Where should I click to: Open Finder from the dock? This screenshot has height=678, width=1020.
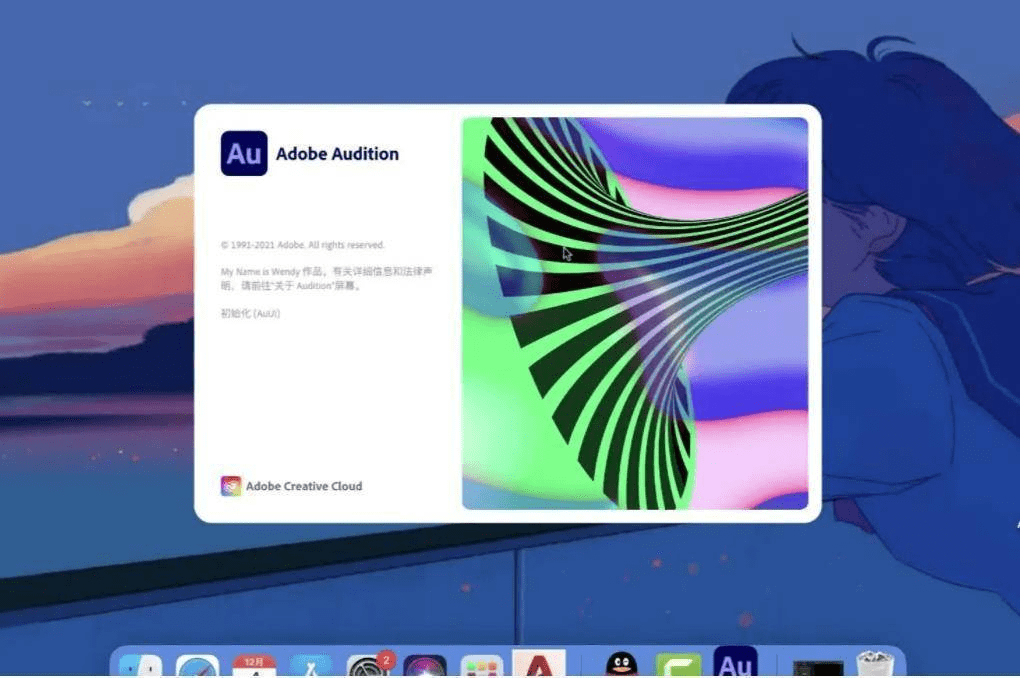(141, 666)
